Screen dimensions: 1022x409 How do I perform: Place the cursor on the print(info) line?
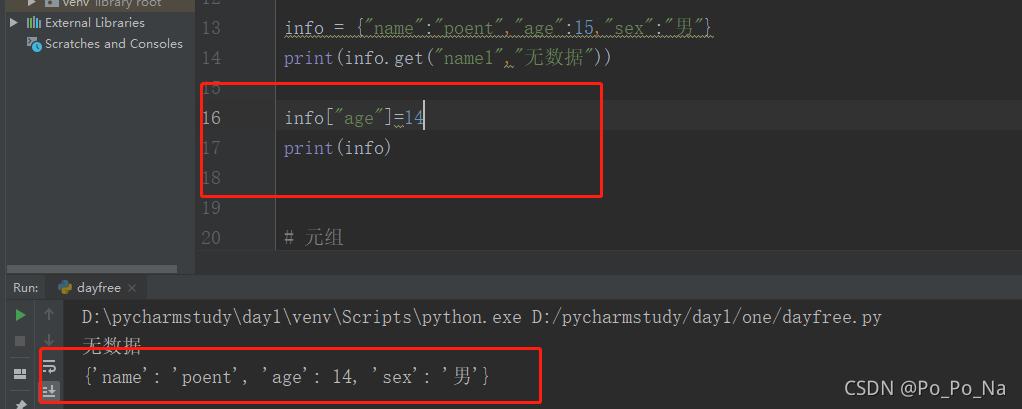pyautogui.click(x=337, y=148)
